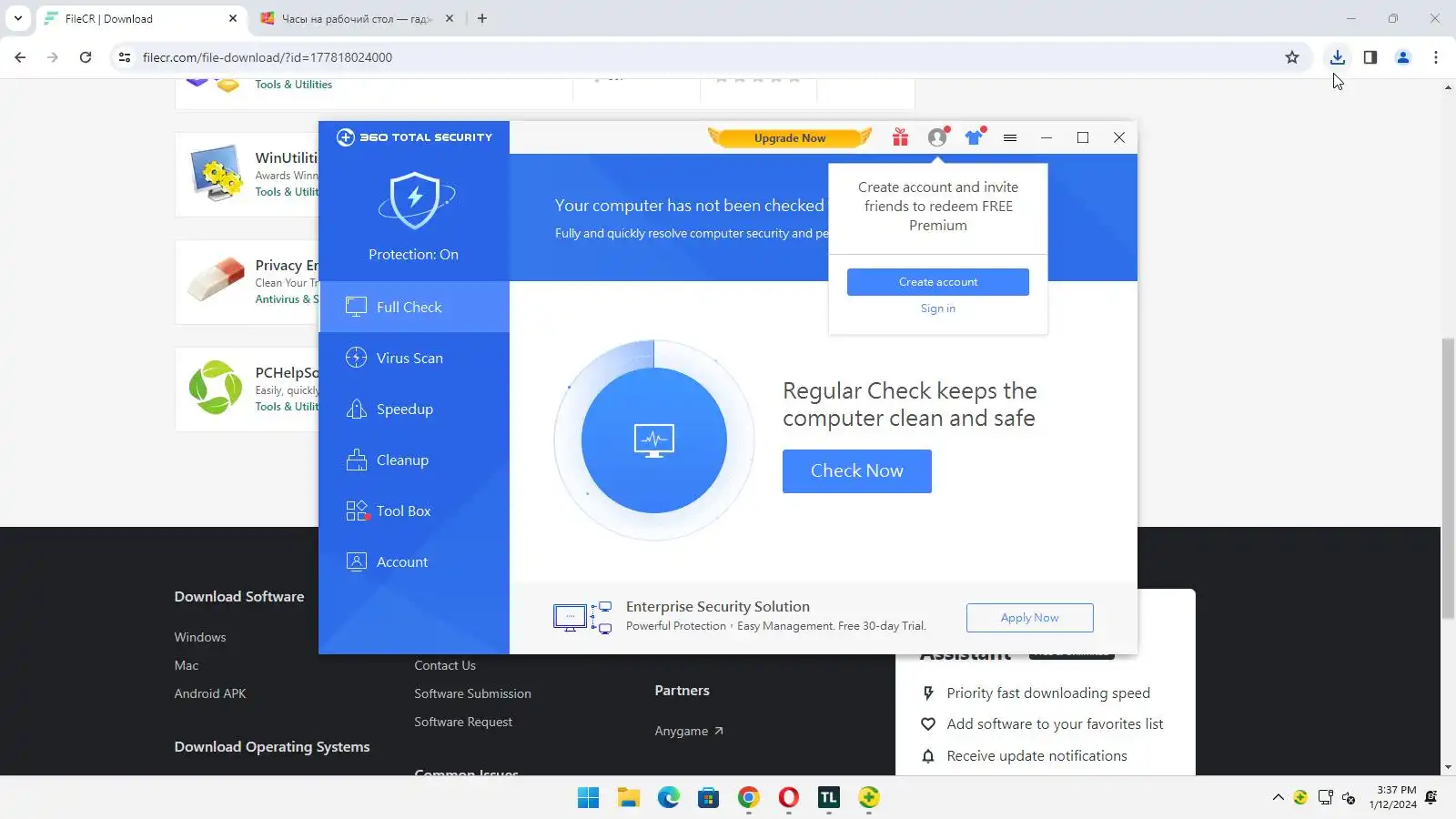Image resolution: width=1456 pixels, height=819 pixels.
Task: Click the Check Now button
Action: coord(857,471)
